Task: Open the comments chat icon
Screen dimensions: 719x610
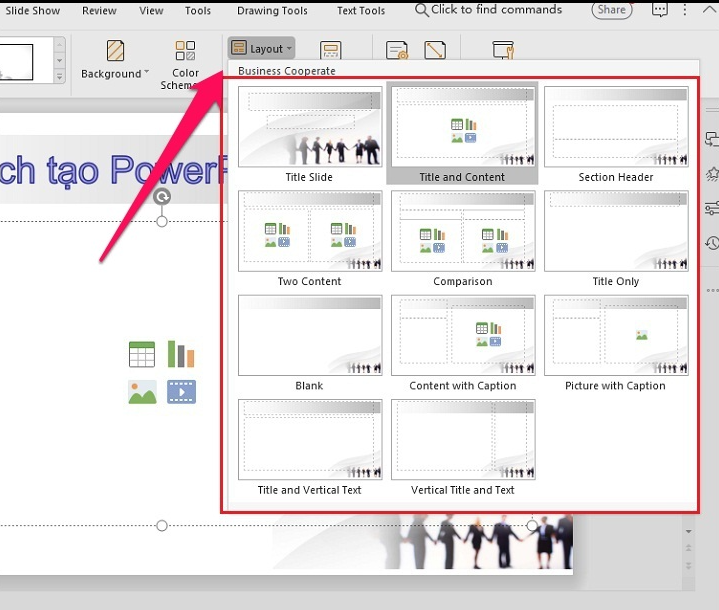Action: click(x=659, y=10)
